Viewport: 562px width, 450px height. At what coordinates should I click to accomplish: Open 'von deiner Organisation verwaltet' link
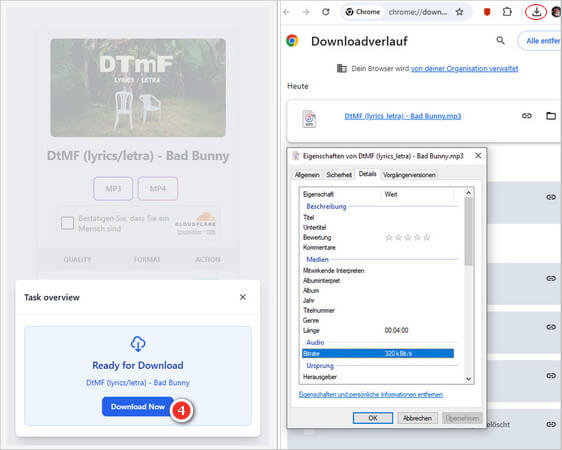click(465, 68)
